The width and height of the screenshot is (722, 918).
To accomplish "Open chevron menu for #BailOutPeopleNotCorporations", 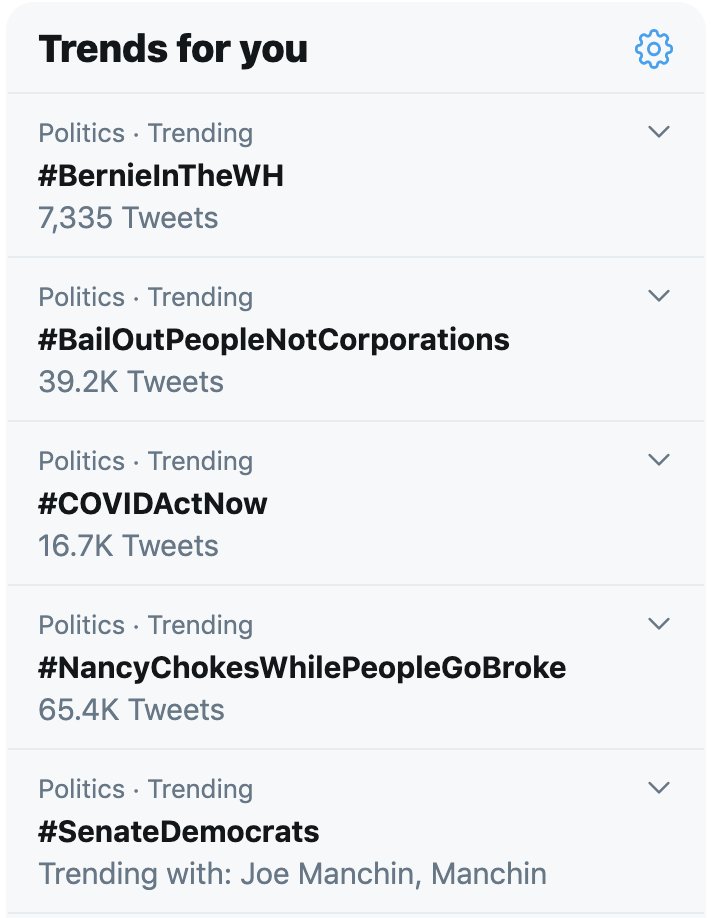I will point(658,295).
